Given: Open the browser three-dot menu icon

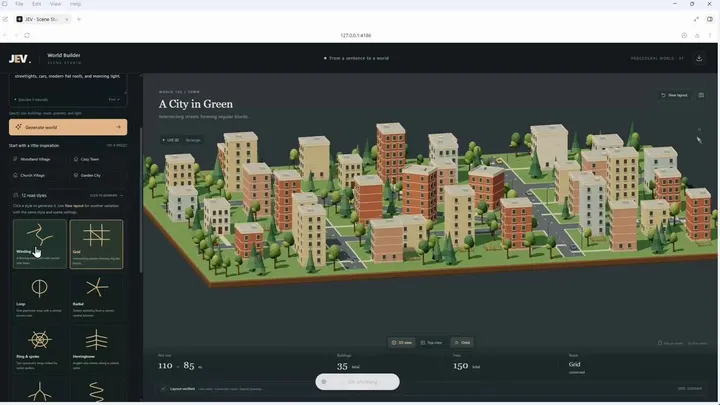Looking at the screenshot, I should (710, 35).
